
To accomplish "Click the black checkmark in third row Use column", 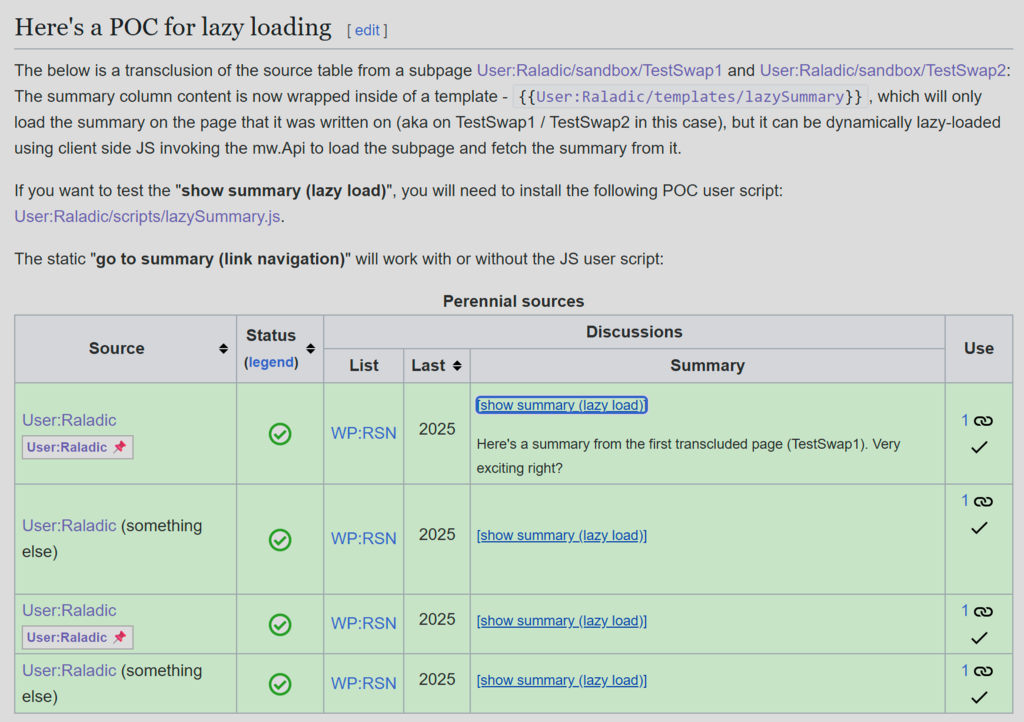I will click(979, 638).
